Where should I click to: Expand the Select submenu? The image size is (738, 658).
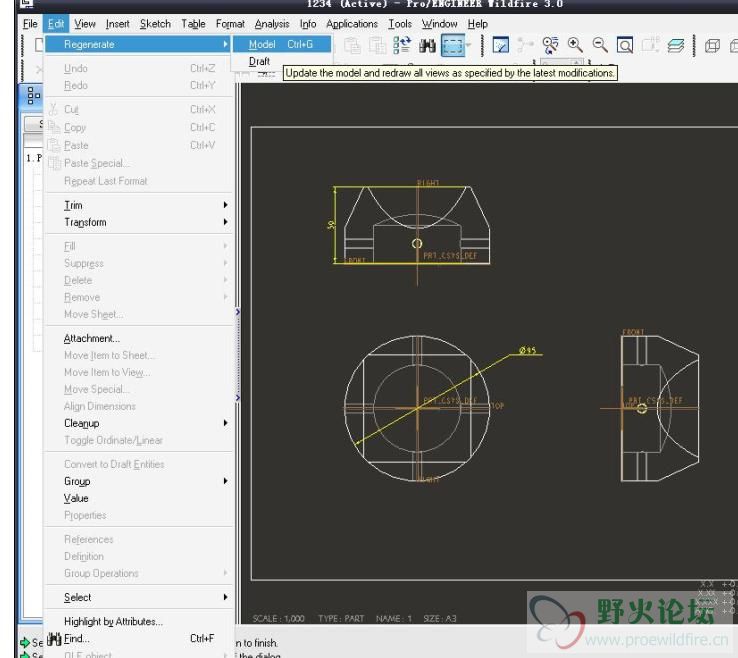[x=139, y=597]
